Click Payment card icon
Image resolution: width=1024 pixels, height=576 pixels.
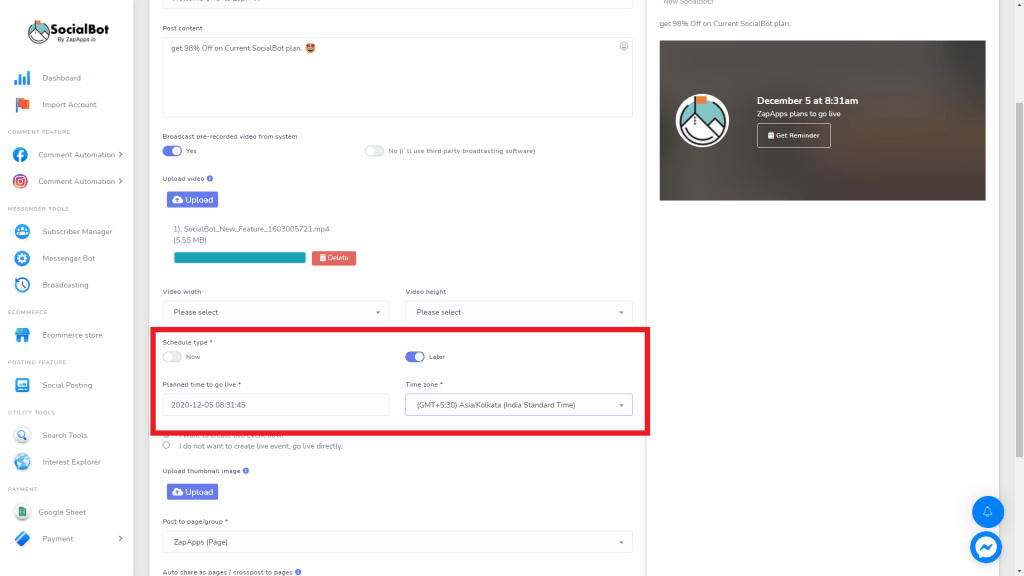[x=22, y=539]
